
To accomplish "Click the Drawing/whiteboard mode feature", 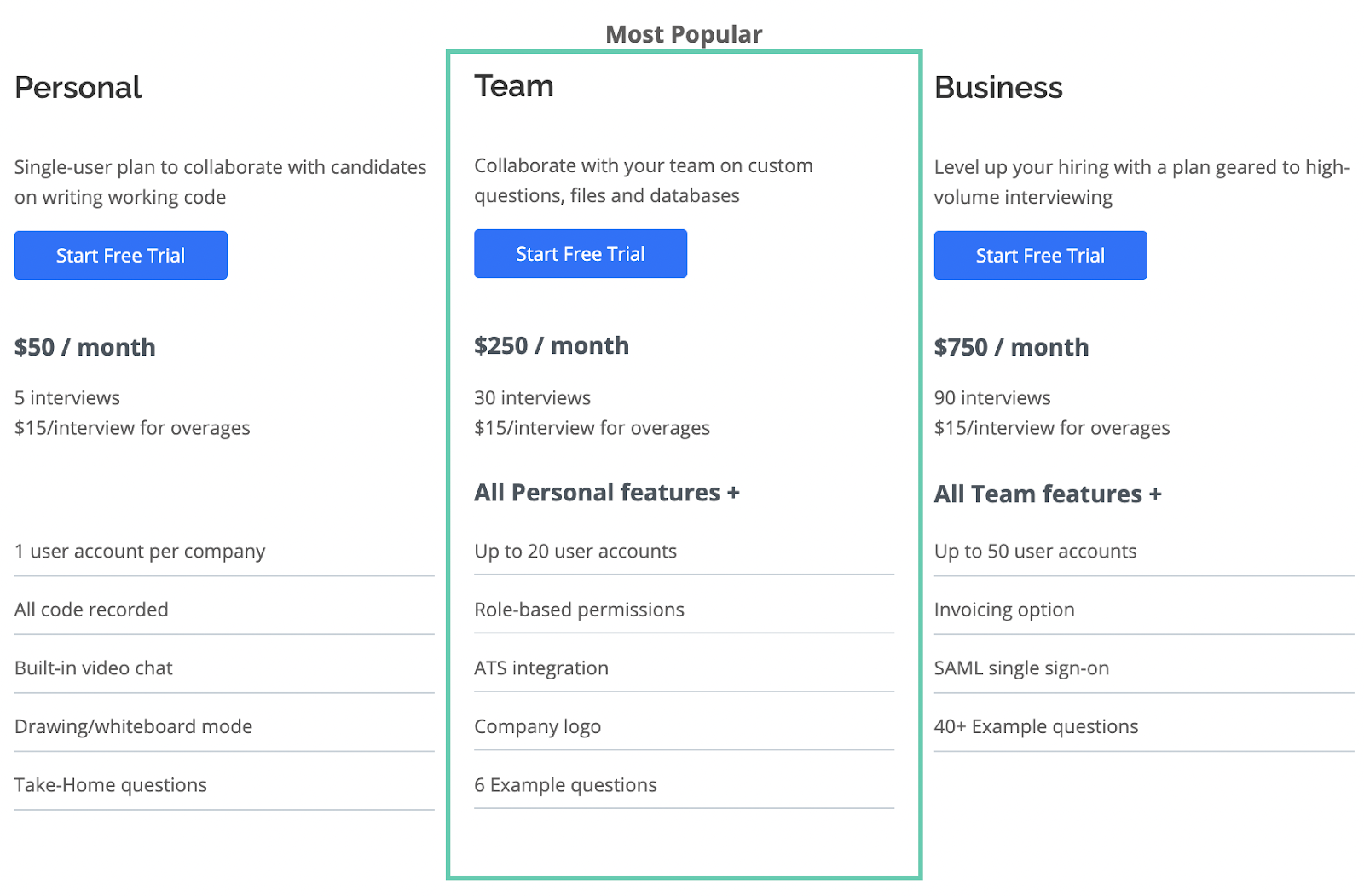I will click(x=134, y=726).
